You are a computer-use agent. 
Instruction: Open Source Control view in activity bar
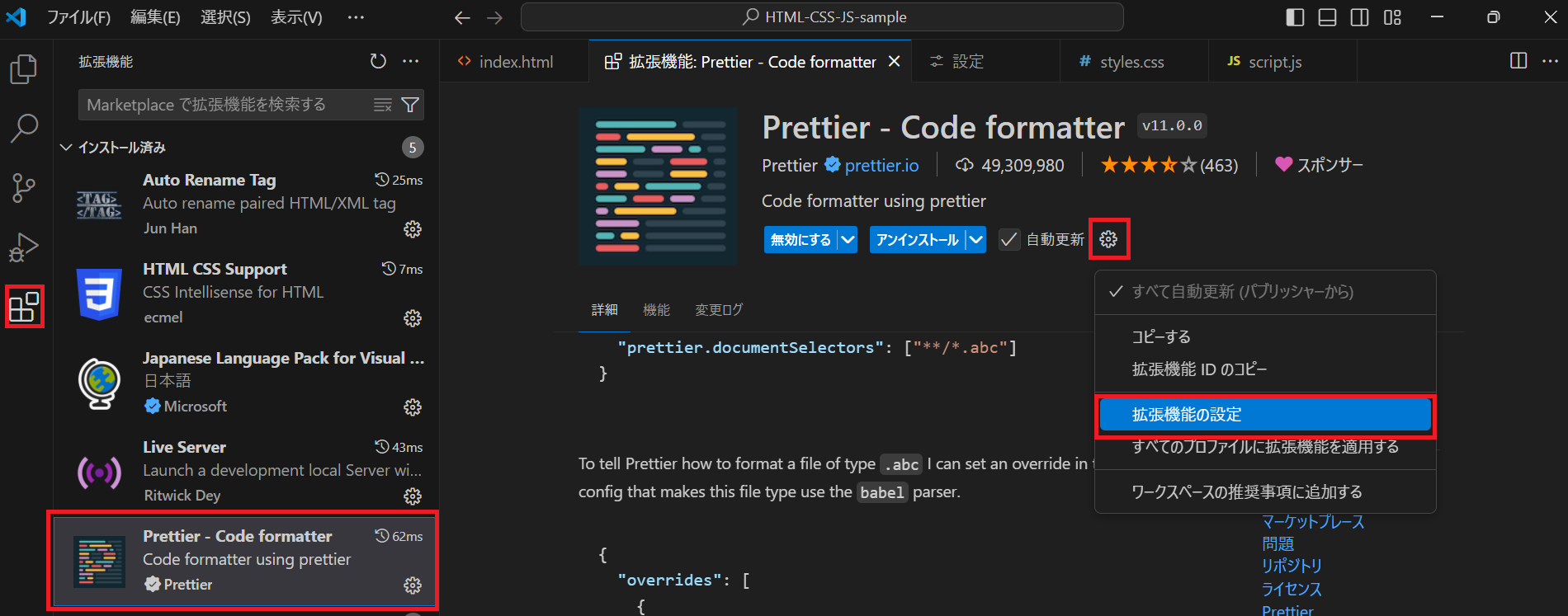point(24,188)
